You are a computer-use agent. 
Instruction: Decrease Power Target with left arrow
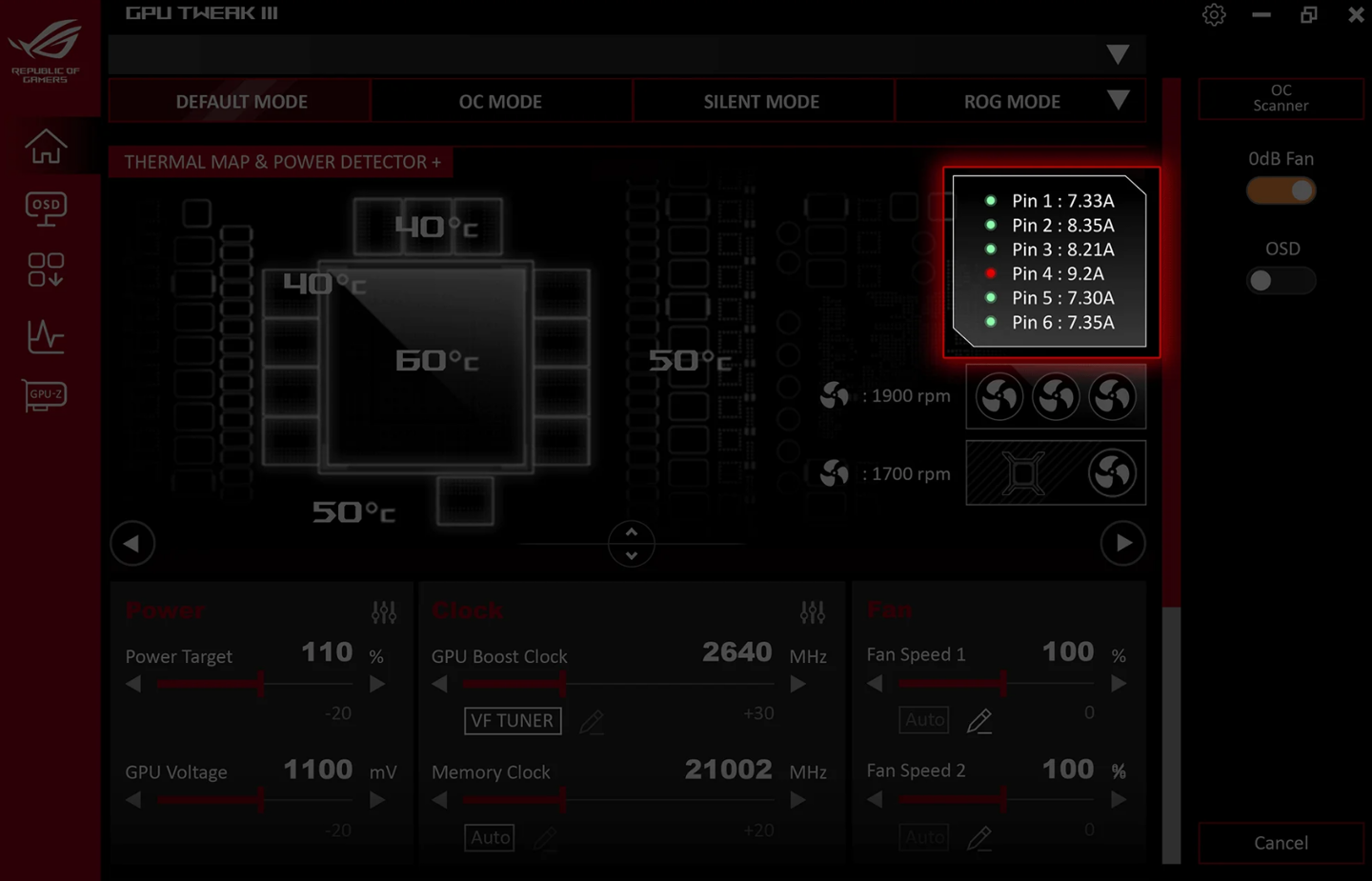133,684
